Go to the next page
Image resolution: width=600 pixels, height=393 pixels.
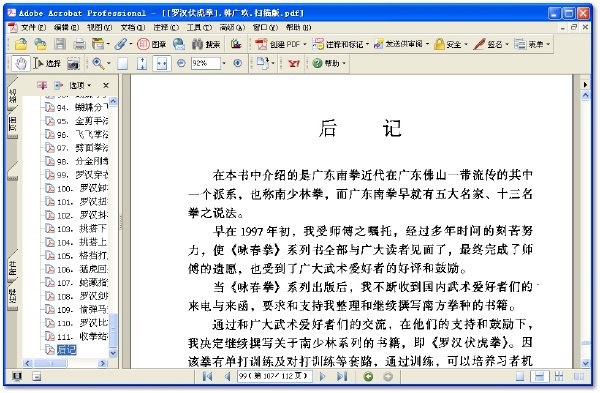(322, 377)
